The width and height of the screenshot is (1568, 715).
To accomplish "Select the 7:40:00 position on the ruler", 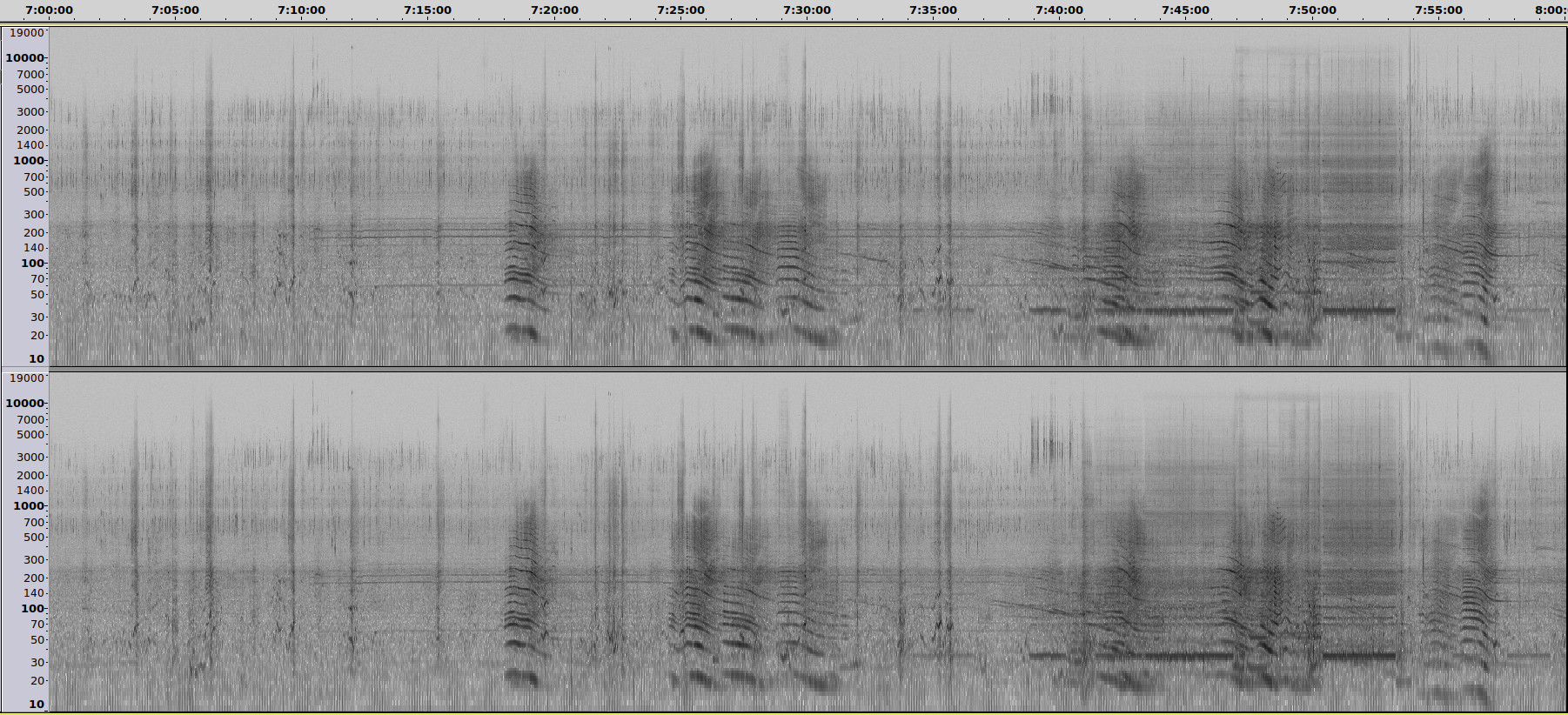I will [x=1059, y=10].
